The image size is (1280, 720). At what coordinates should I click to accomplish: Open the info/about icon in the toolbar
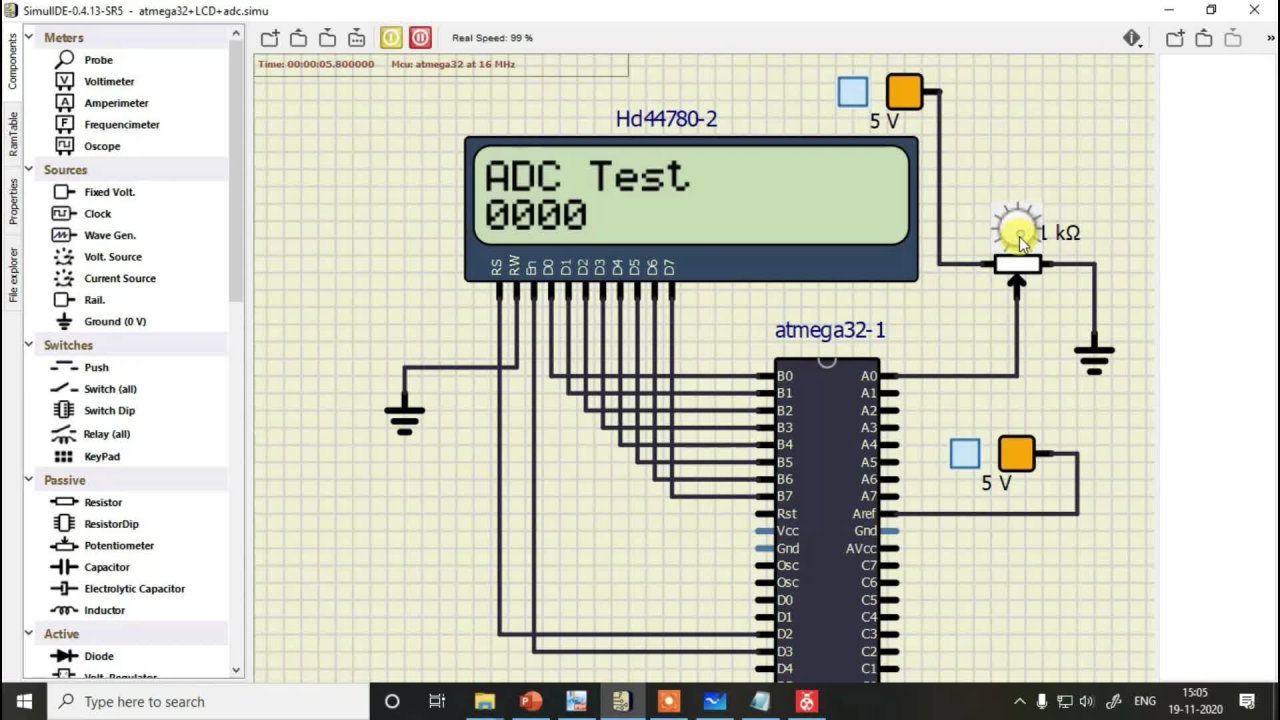click(1132, 38)
